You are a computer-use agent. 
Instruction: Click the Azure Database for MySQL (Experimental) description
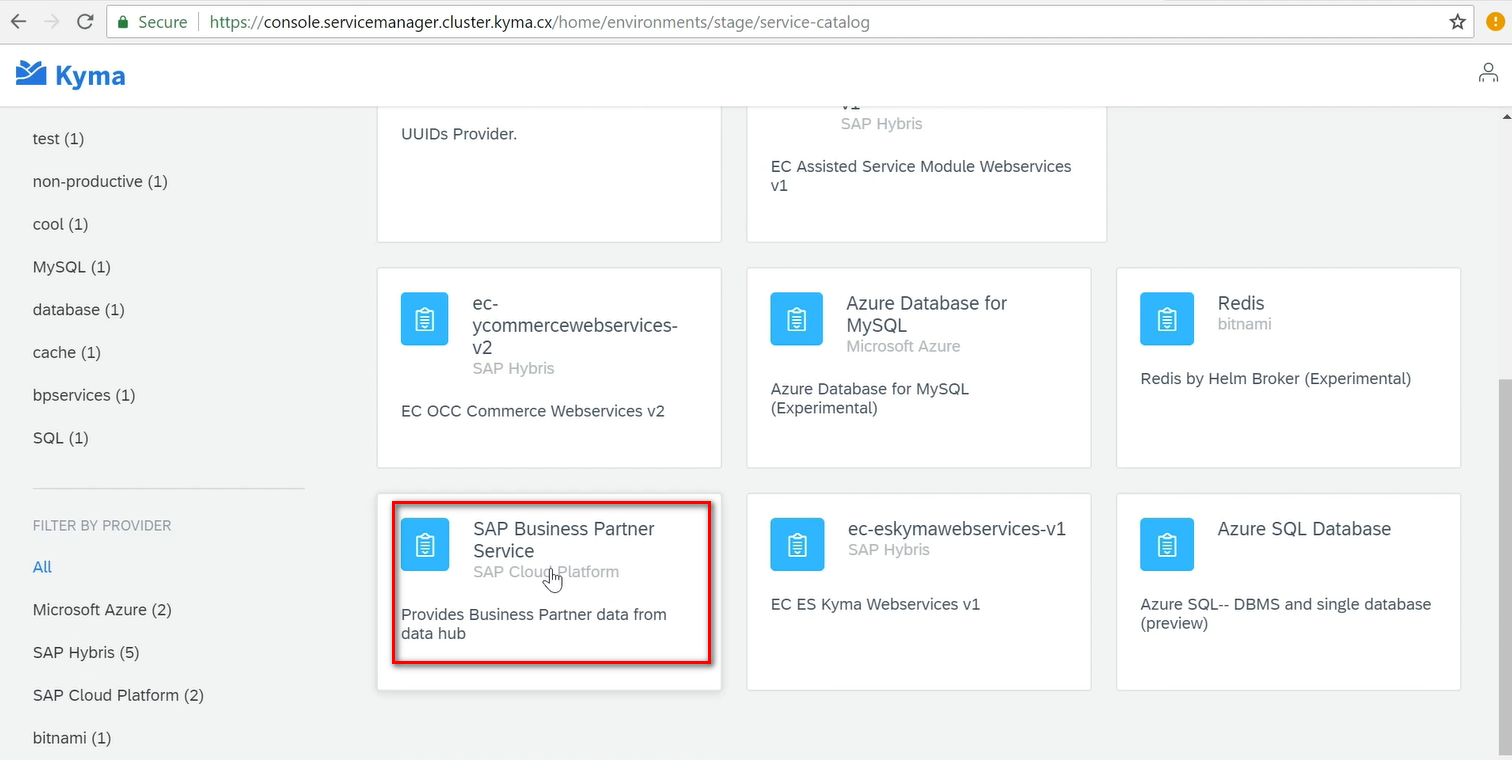click(870, 399)
